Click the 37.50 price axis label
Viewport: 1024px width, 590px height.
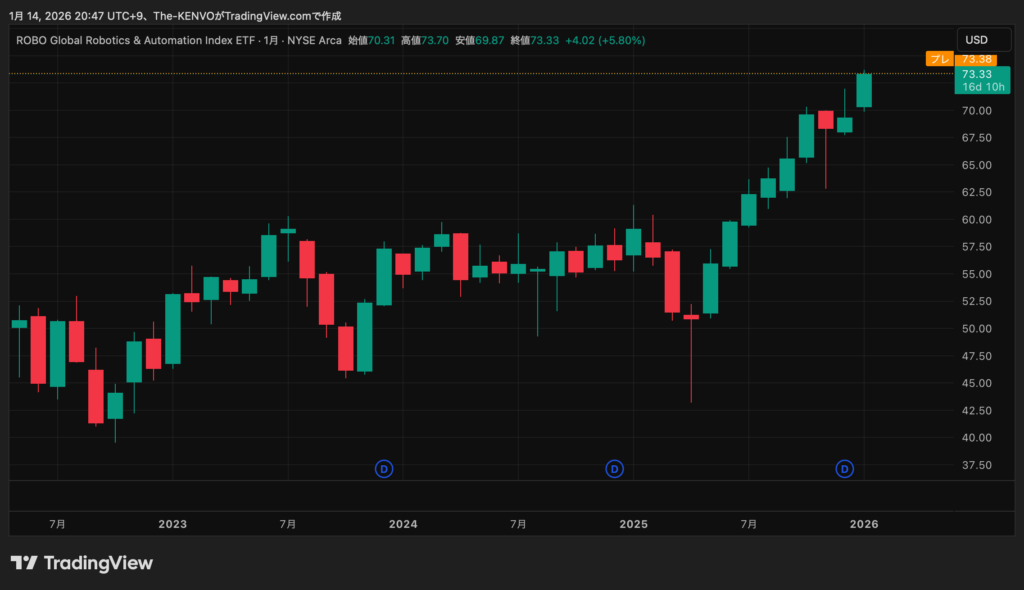coord(976,465)
